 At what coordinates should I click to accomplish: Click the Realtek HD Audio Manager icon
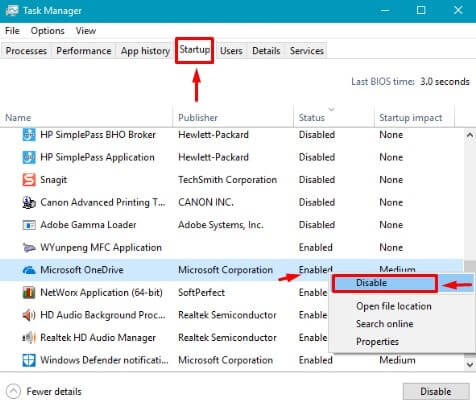click(29, 338)
